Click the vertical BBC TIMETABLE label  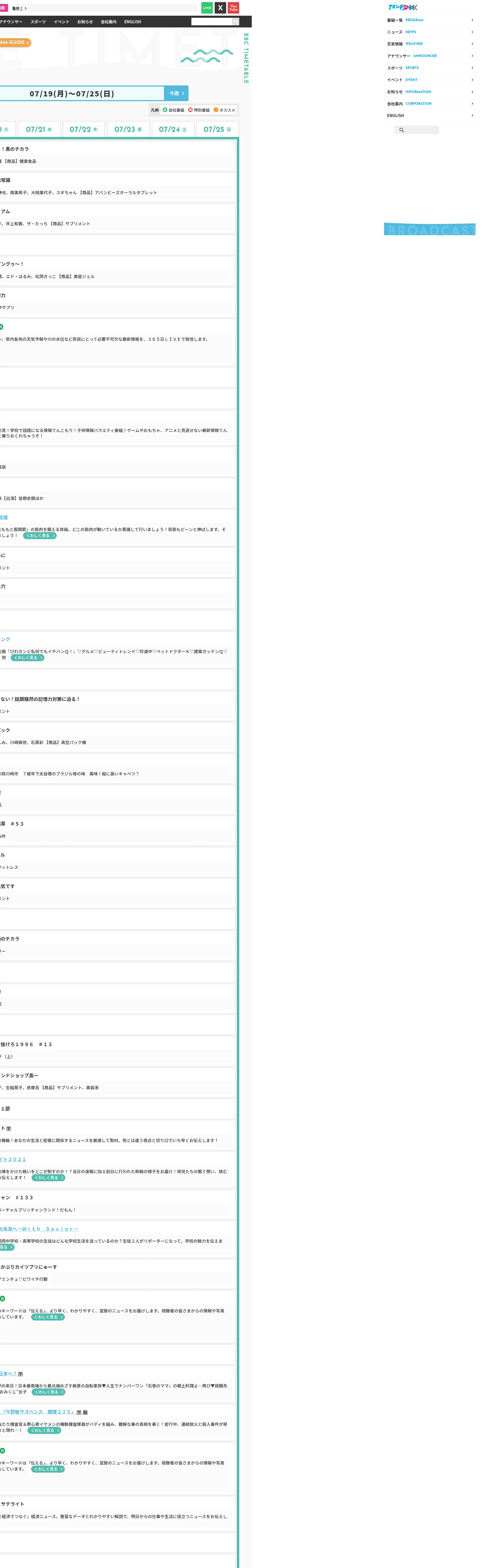246,59
